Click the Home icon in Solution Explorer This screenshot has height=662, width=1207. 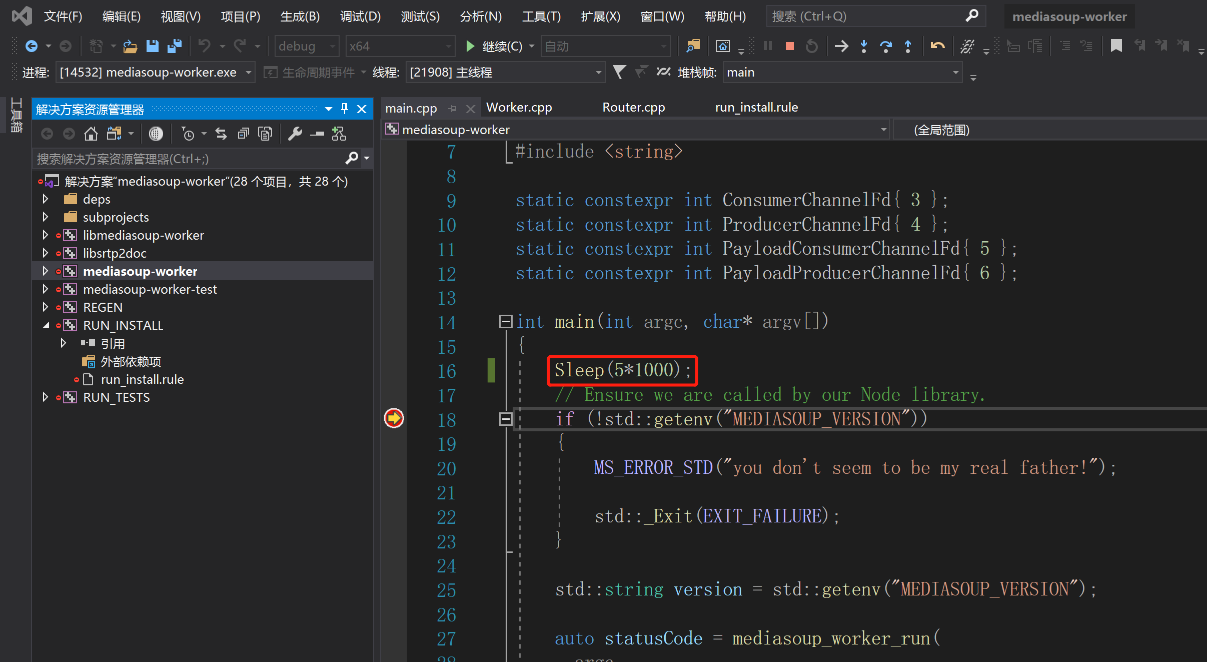tap(91, 134)
